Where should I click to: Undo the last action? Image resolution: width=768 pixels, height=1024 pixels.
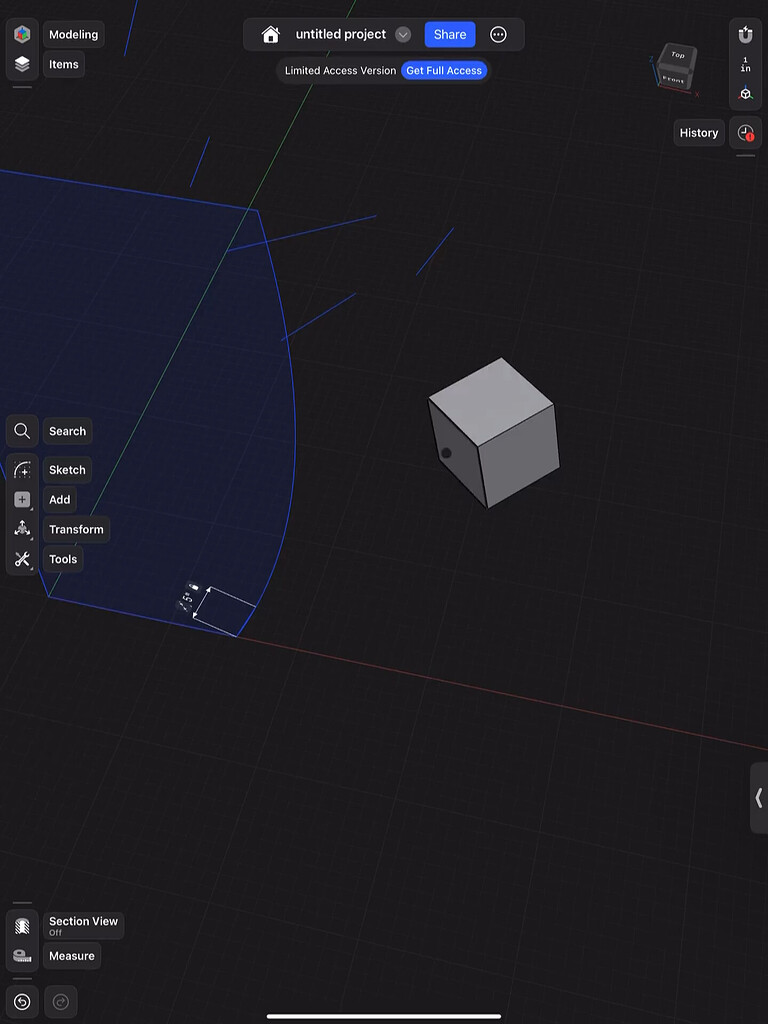pos(22,1002)
